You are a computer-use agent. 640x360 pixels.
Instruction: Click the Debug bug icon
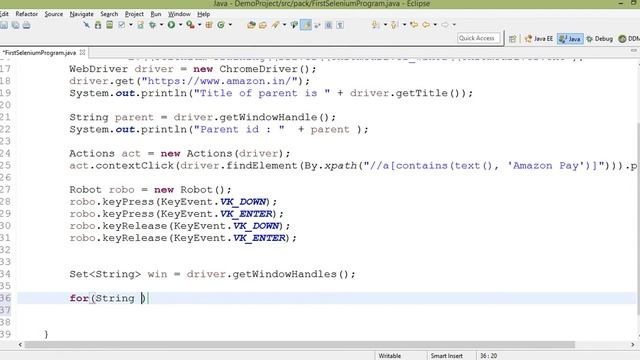[152, 25]
